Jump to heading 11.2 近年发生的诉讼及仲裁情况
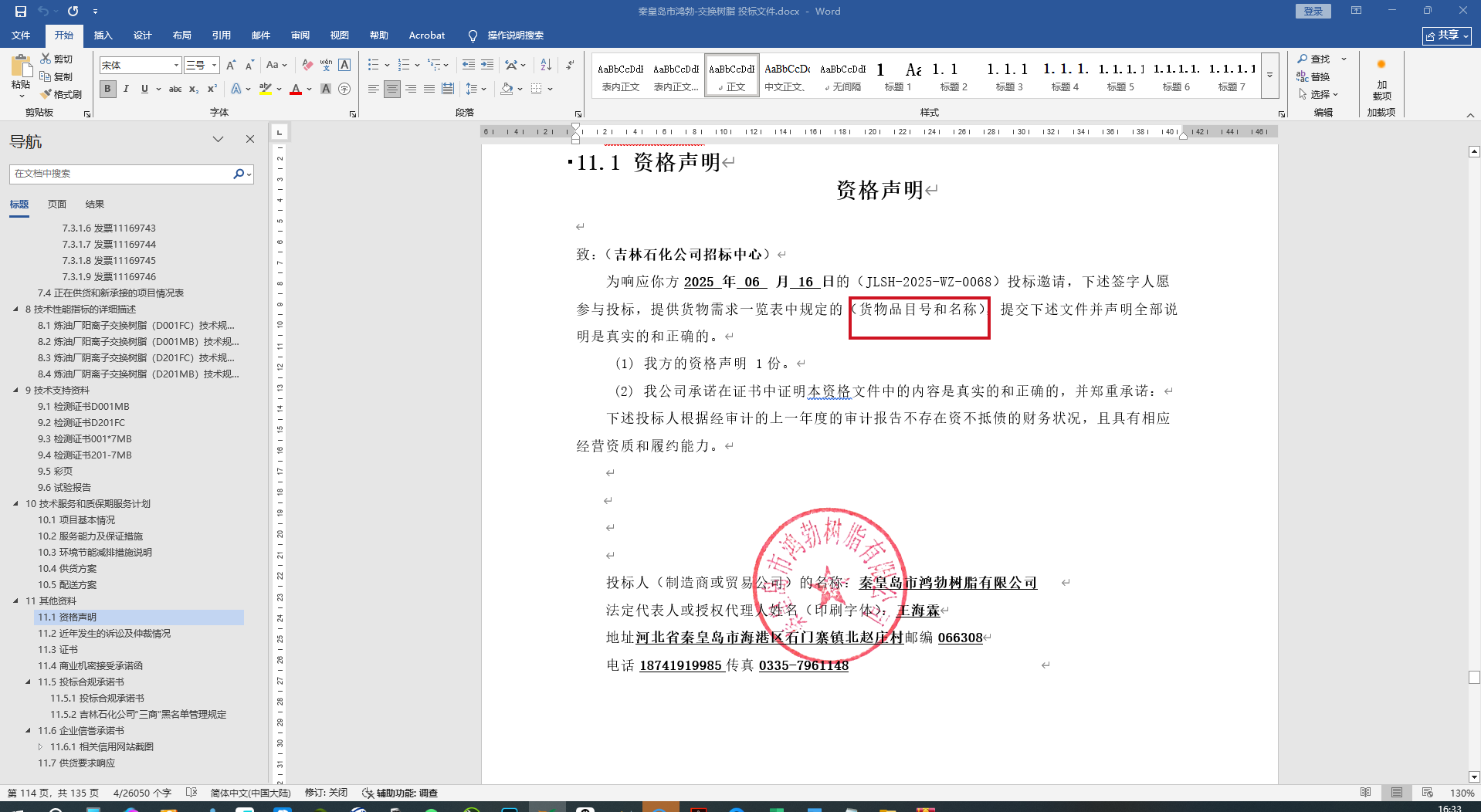 (104, 634)
